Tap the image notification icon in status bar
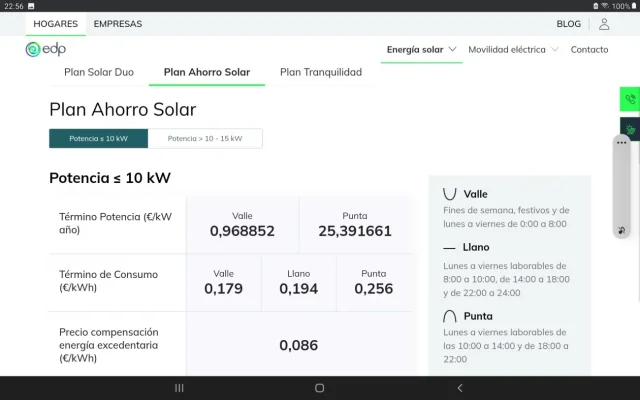 [31, 6]
